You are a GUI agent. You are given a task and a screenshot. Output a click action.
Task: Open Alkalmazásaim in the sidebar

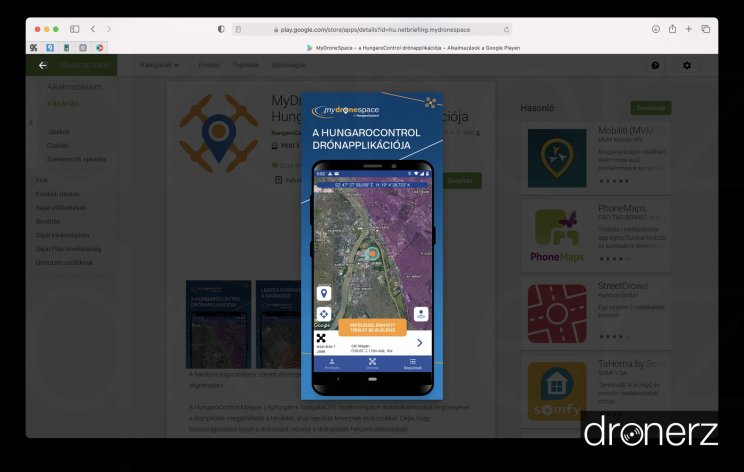click(74, 87)
